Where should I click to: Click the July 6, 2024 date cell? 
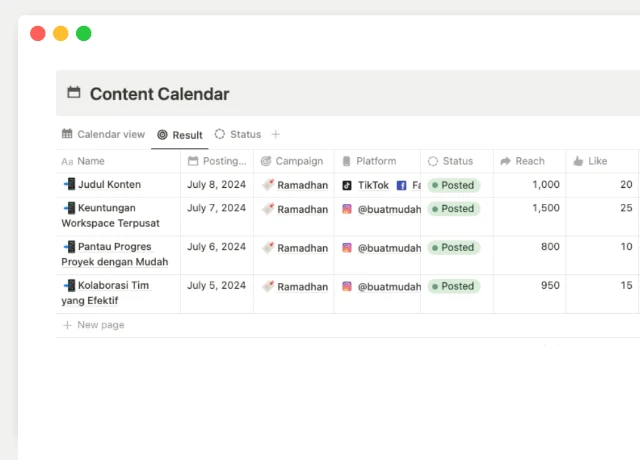coord(216,247)
